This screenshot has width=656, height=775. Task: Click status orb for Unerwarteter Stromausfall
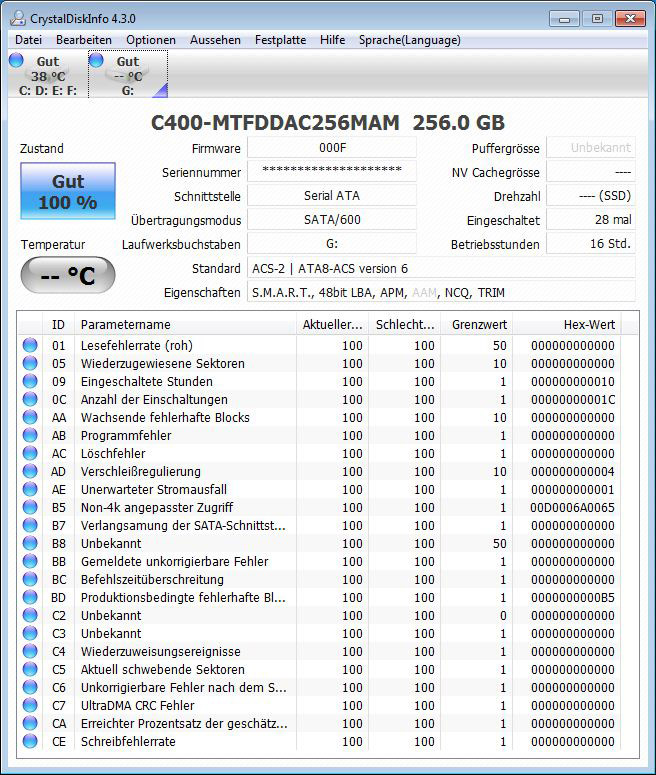(30, 489)
